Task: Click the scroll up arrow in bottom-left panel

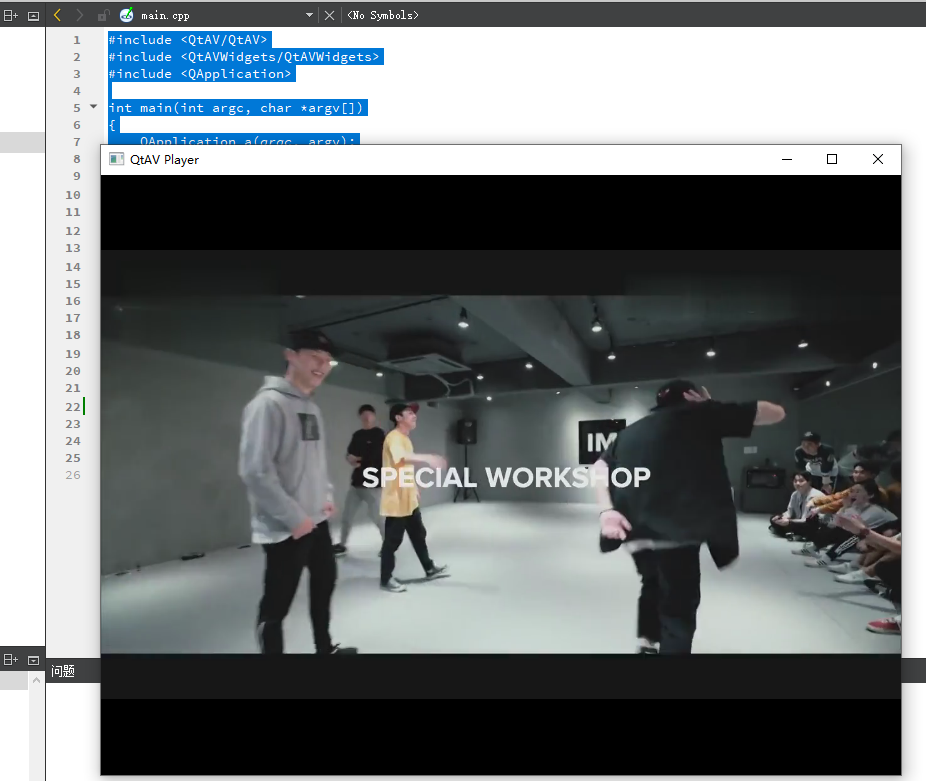Action: [x=36, y=681]
